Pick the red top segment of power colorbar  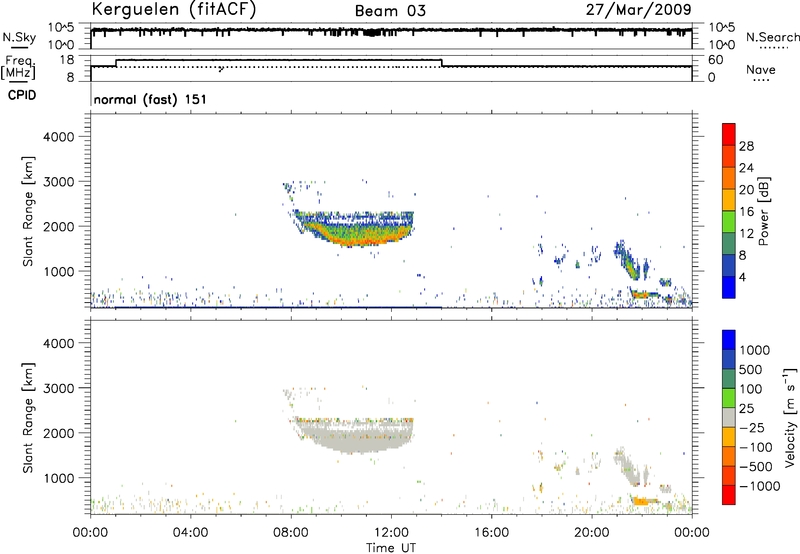[729, 135]
